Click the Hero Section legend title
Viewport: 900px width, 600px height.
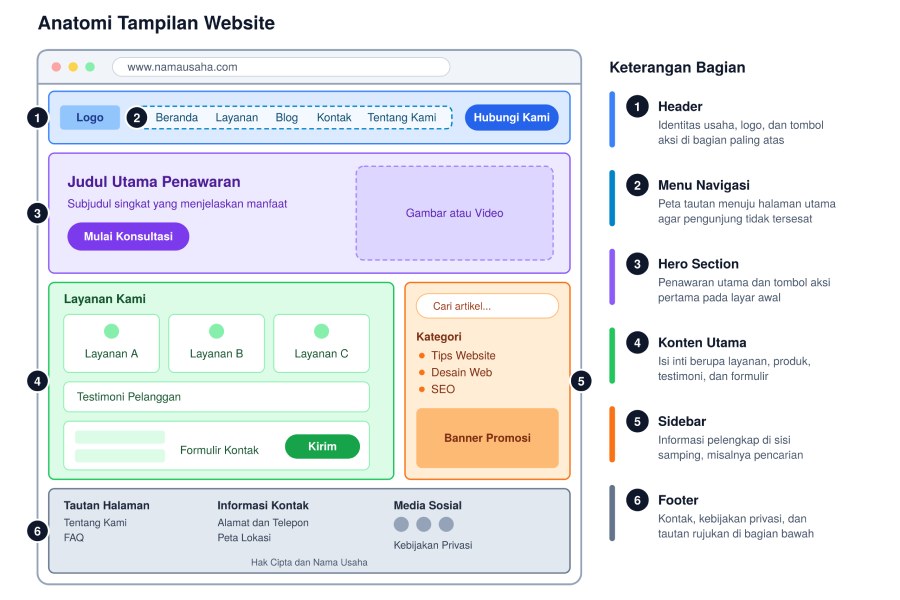698,264
